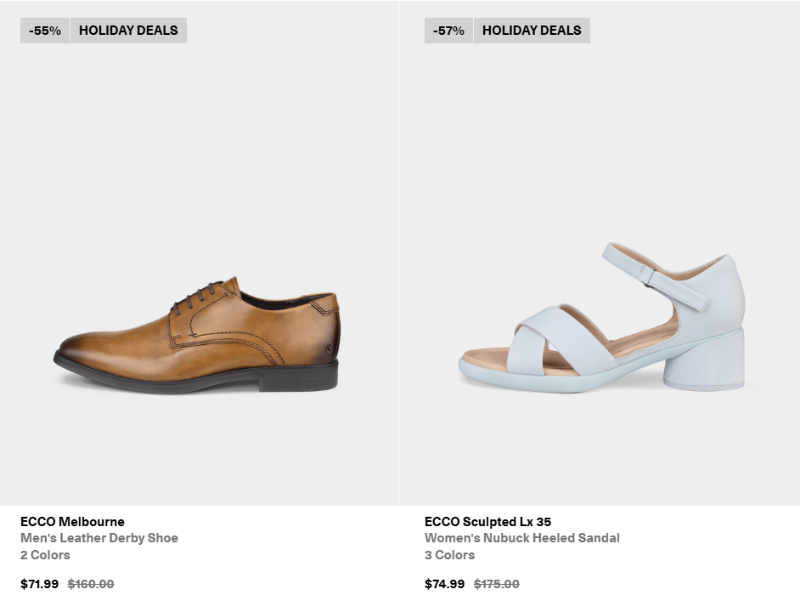Select HOLIDAY DEALS tag on Sculpted sandal
The image size is (800, 595).
point(532,31)
